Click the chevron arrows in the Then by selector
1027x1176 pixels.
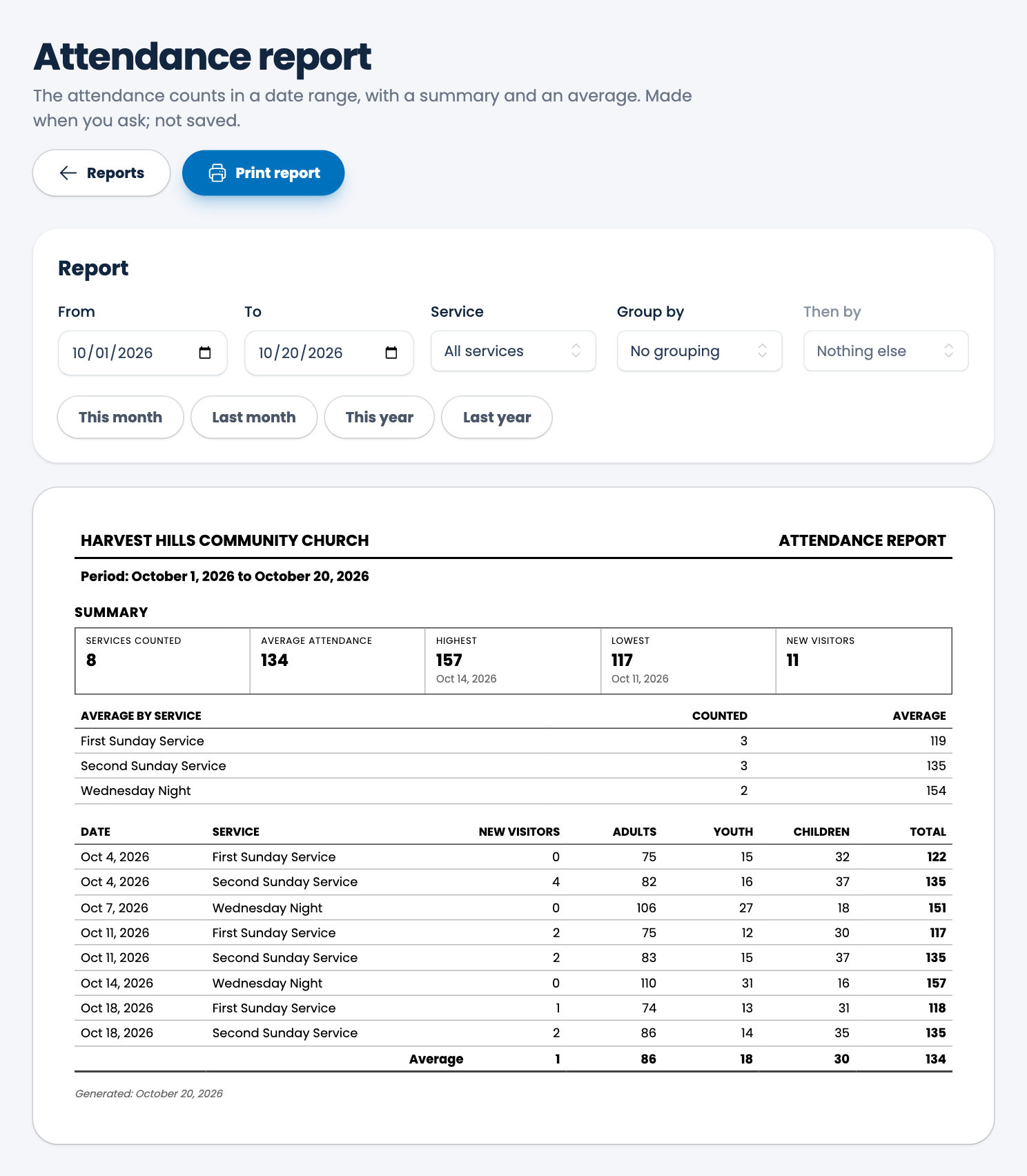coord(949,351)
